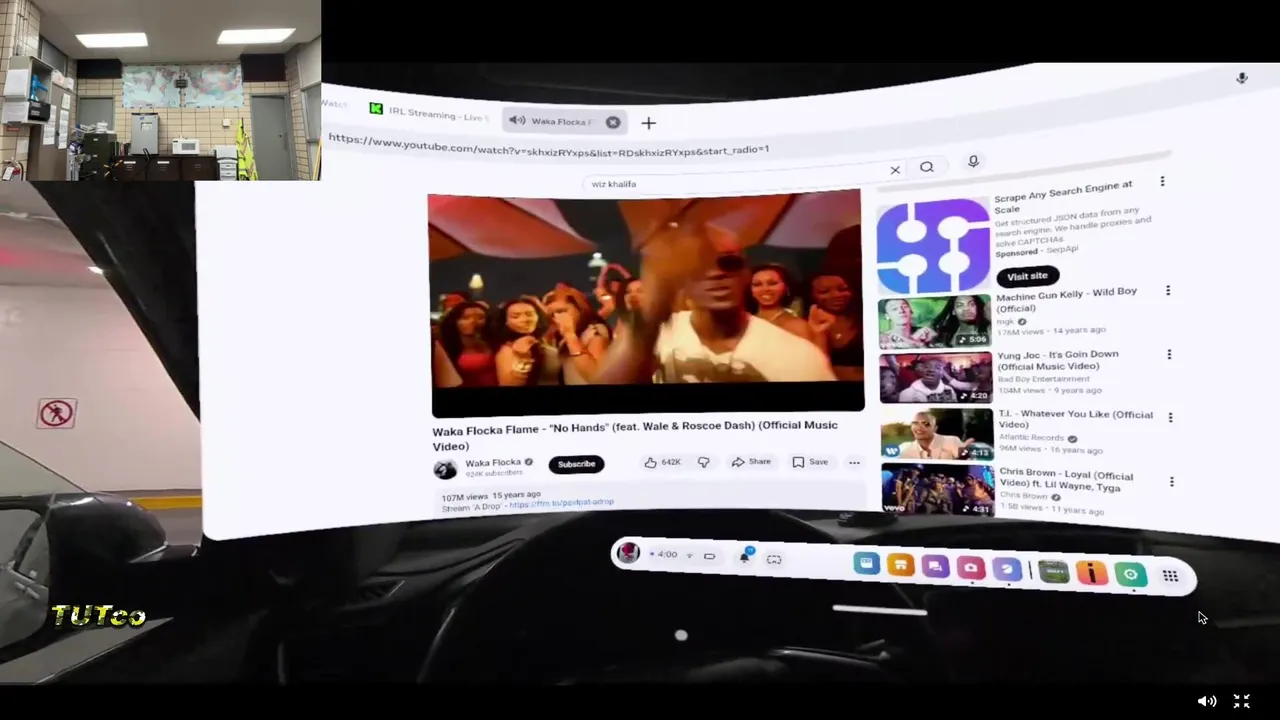Viewport: 1280px width, 720px height.
Task: Open the green landscape app in the dock
Action: pos(1054,571)
